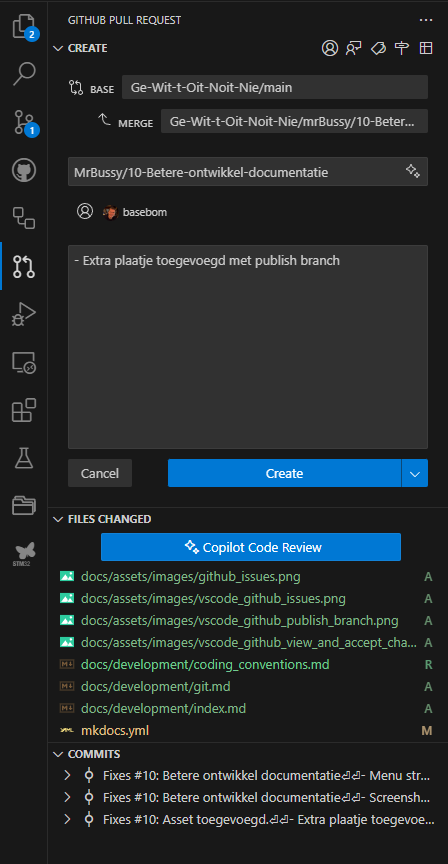Open the three-dot More Actions menu
Screen dimensions: 448x864
(x=425, y=20)
